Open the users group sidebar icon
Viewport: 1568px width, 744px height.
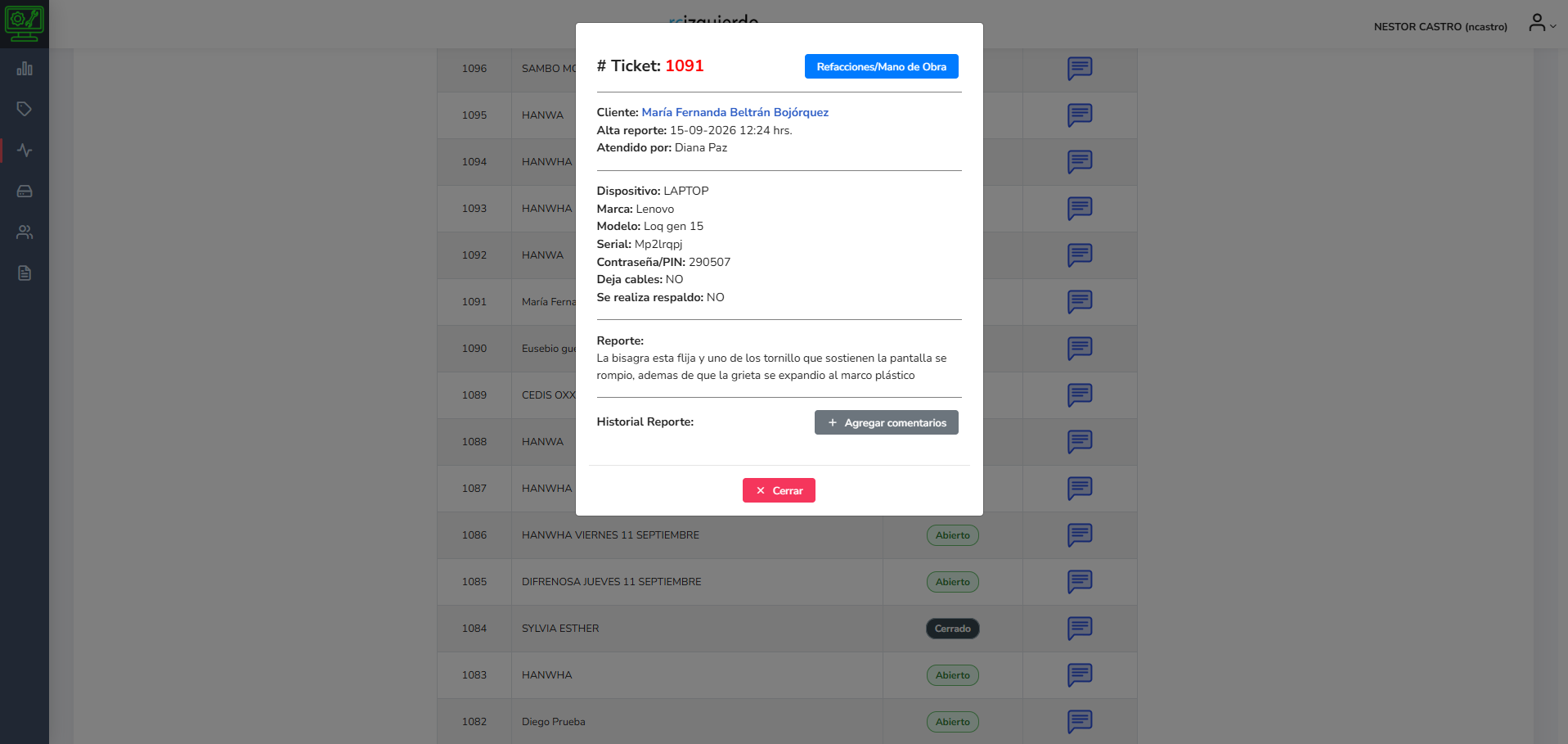[25, 232]
